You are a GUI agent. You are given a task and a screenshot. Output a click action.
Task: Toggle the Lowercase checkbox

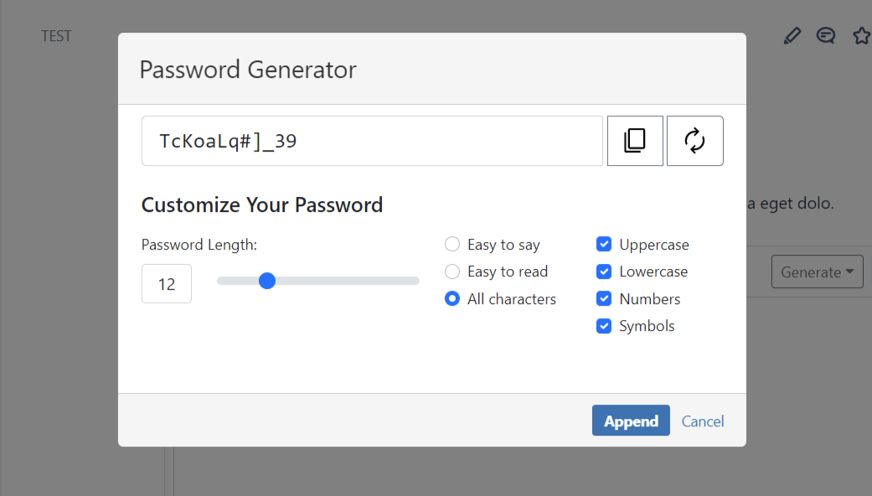click(x=604, y=272)
